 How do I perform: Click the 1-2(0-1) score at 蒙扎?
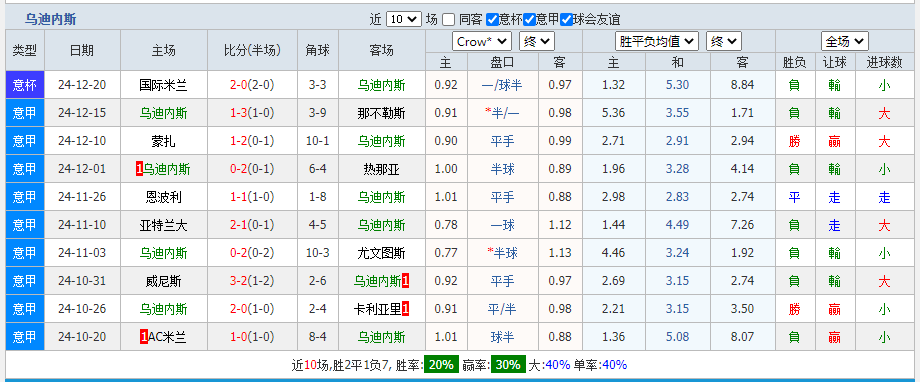pyautogui.click(x=252, y=141)
